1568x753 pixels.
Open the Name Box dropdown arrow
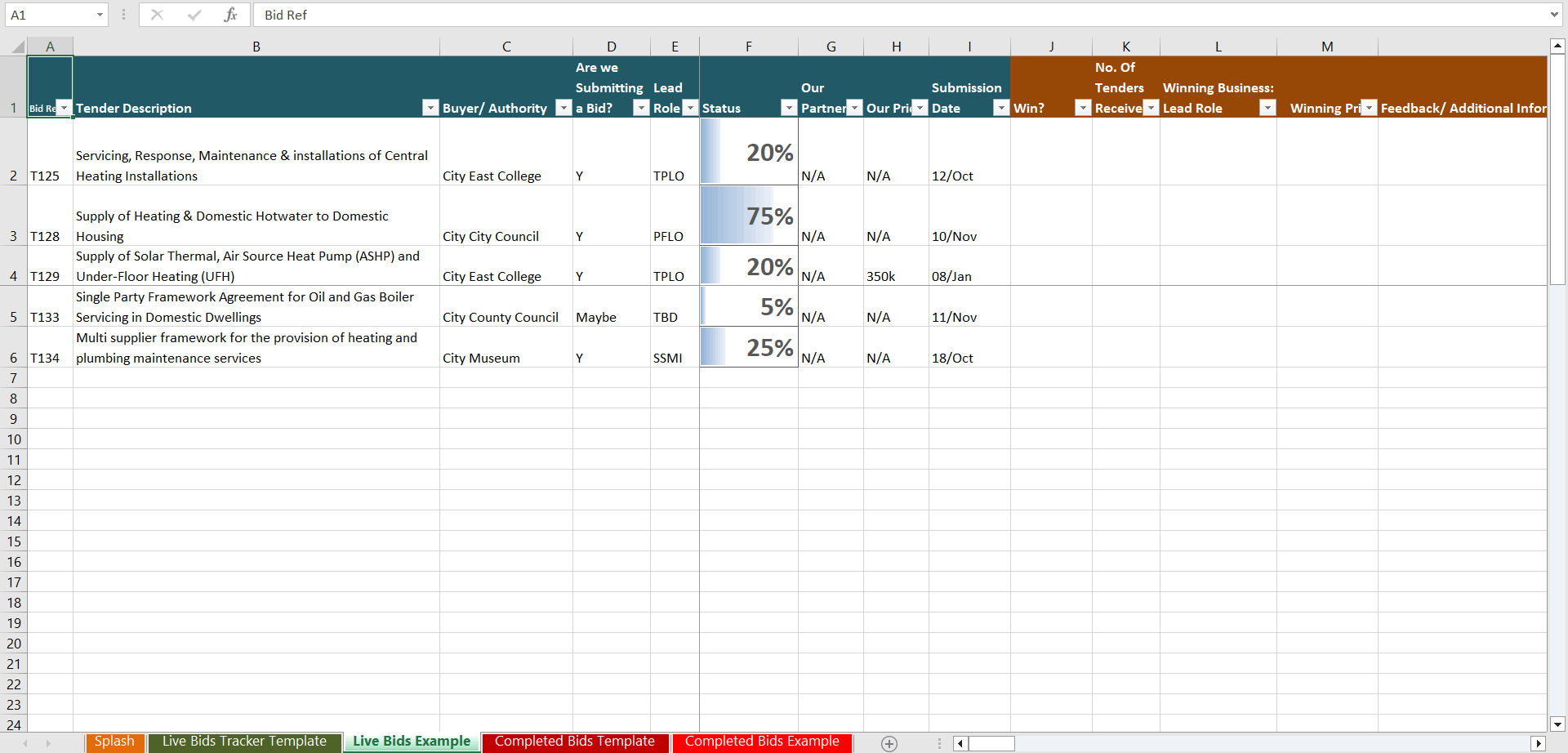99,15
